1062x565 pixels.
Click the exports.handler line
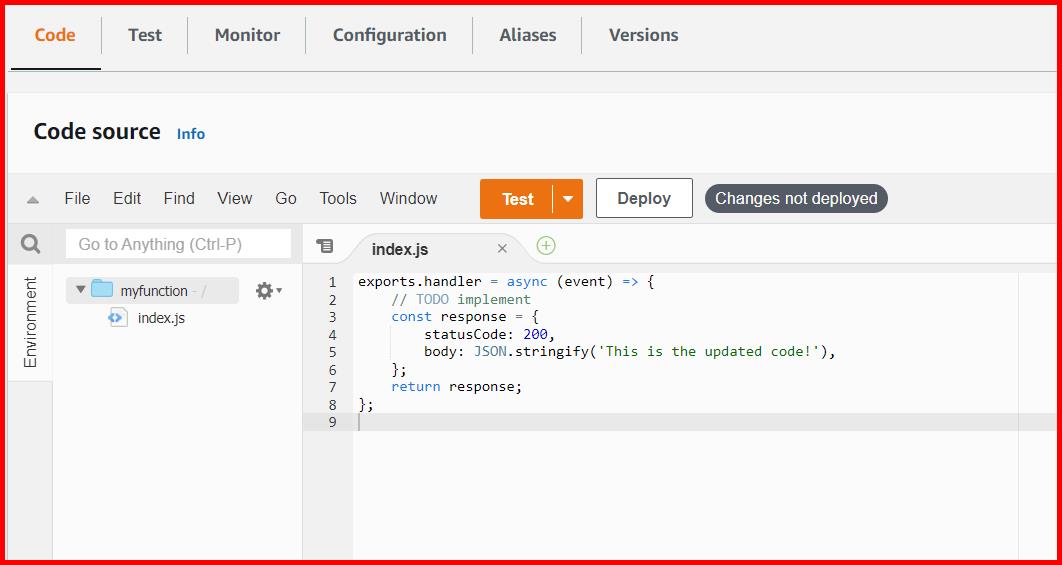coord(506,282)
